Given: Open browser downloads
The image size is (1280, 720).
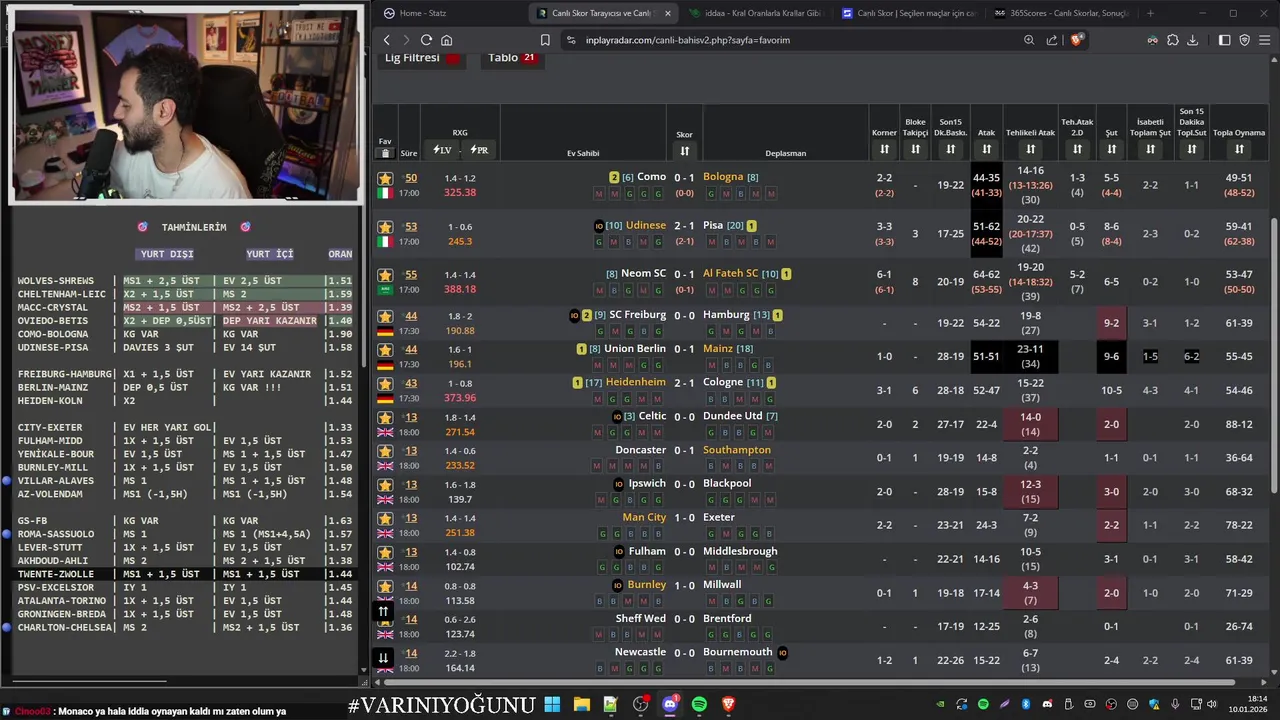Looking at the screenshot, I should (1192, 40).
